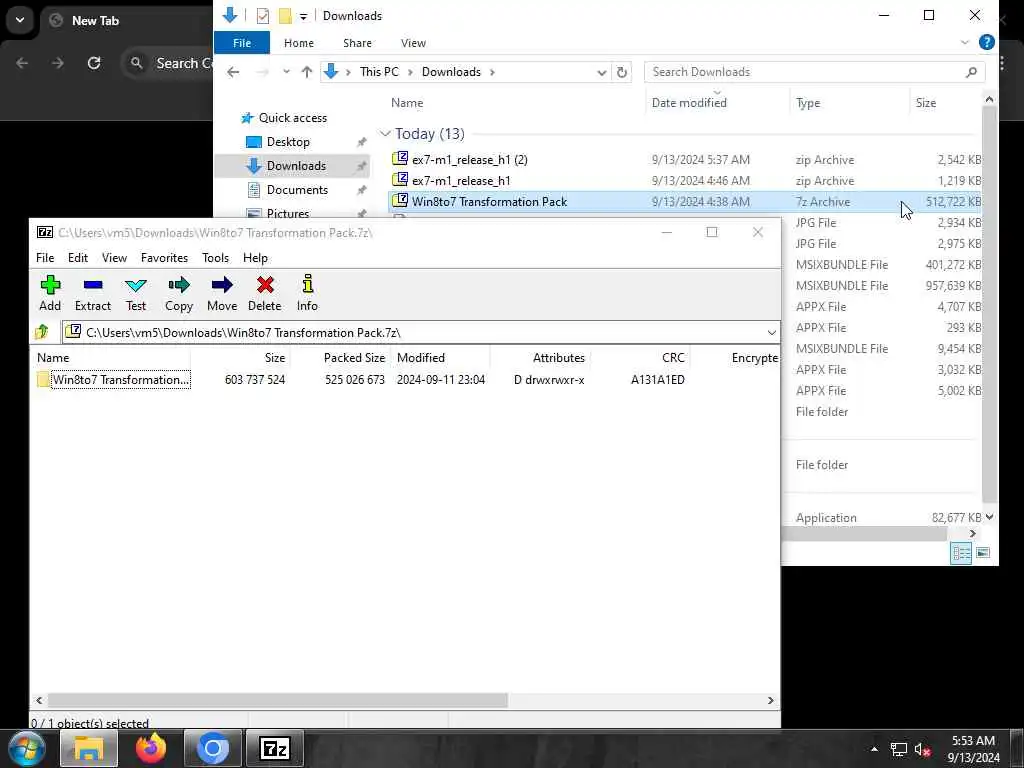Sort by Name column in 7-Zip
This screenshot has width=1024, height=768.
coord(53,358)
